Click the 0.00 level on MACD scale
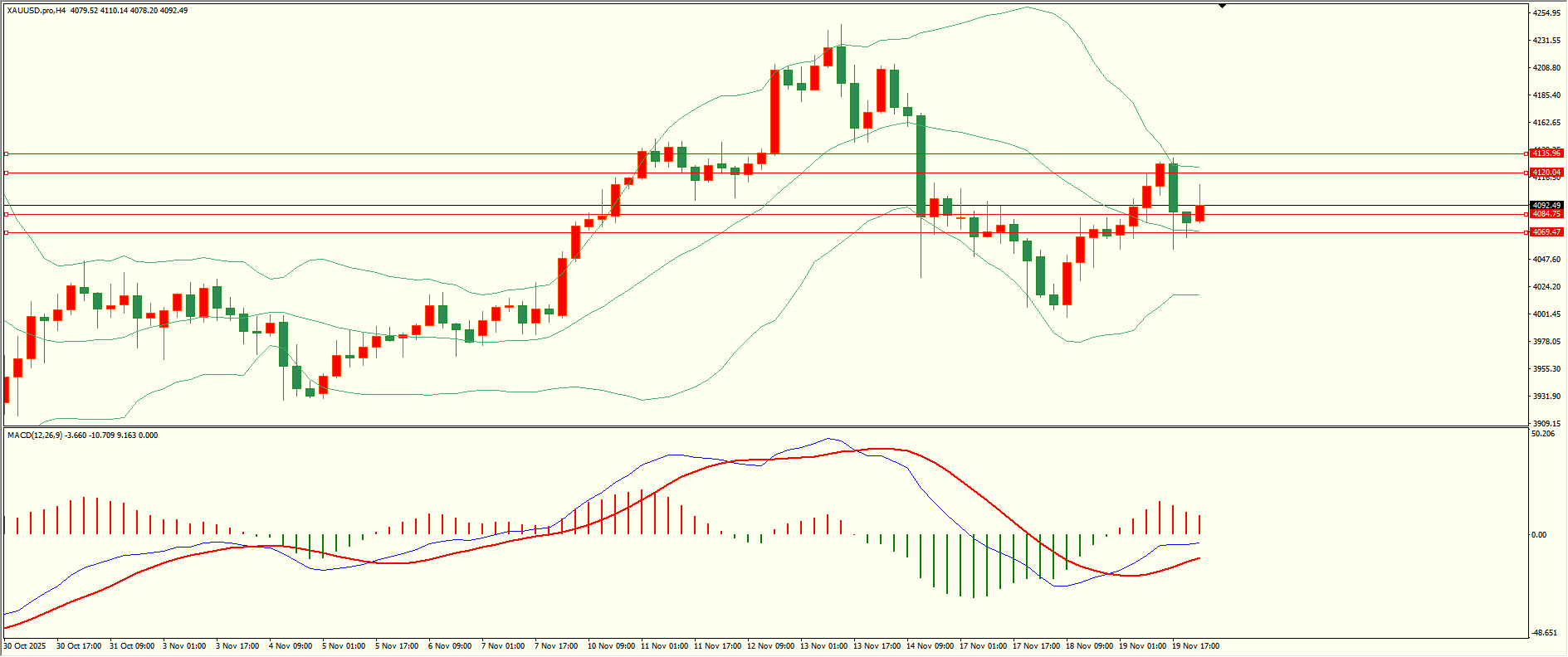Image resolution: width=1568 pixels, height=657 pixels. click(x=1539, y=535)
